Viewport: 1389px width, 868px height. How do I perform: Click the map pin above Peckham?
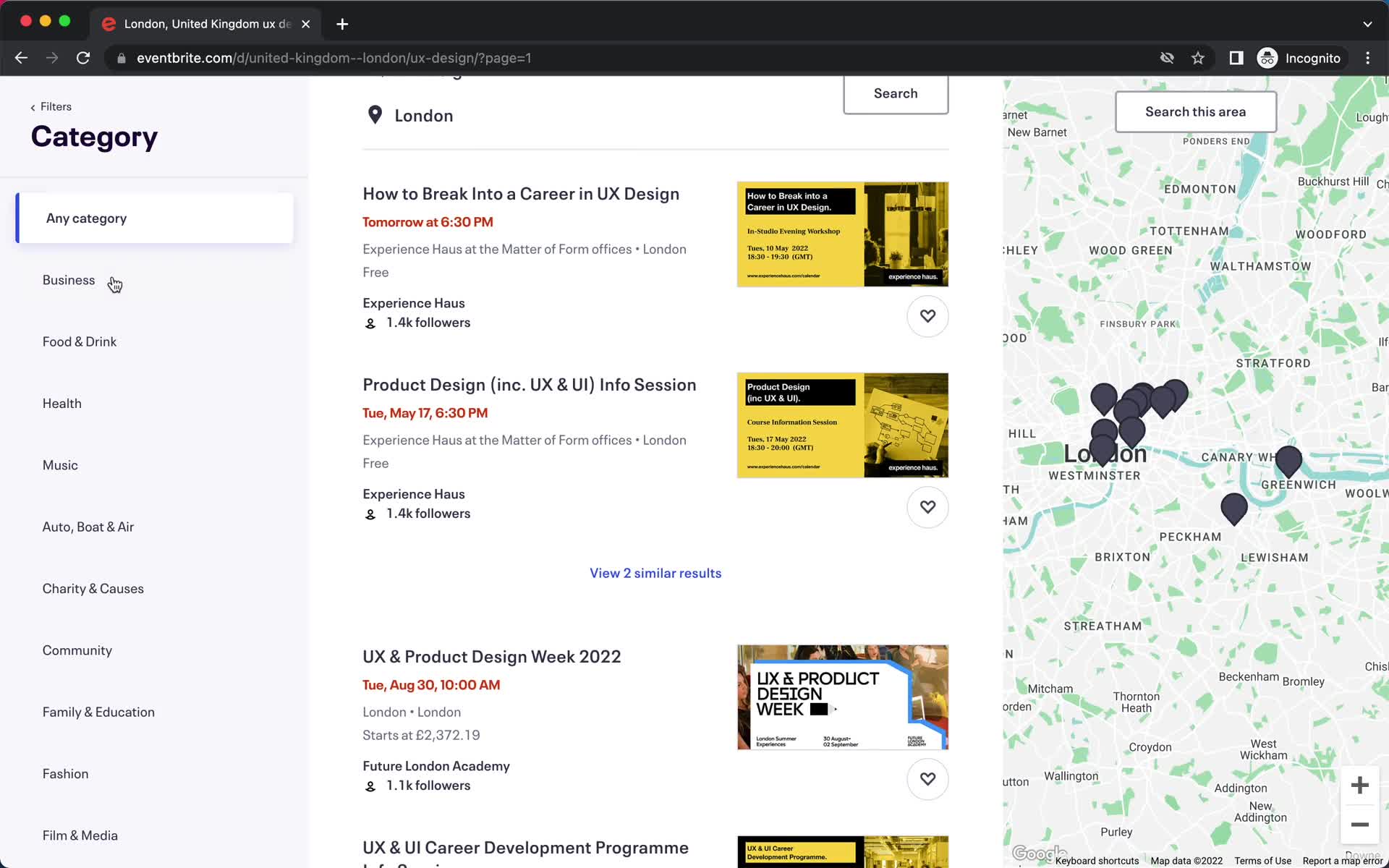[x=1234, y=509]
